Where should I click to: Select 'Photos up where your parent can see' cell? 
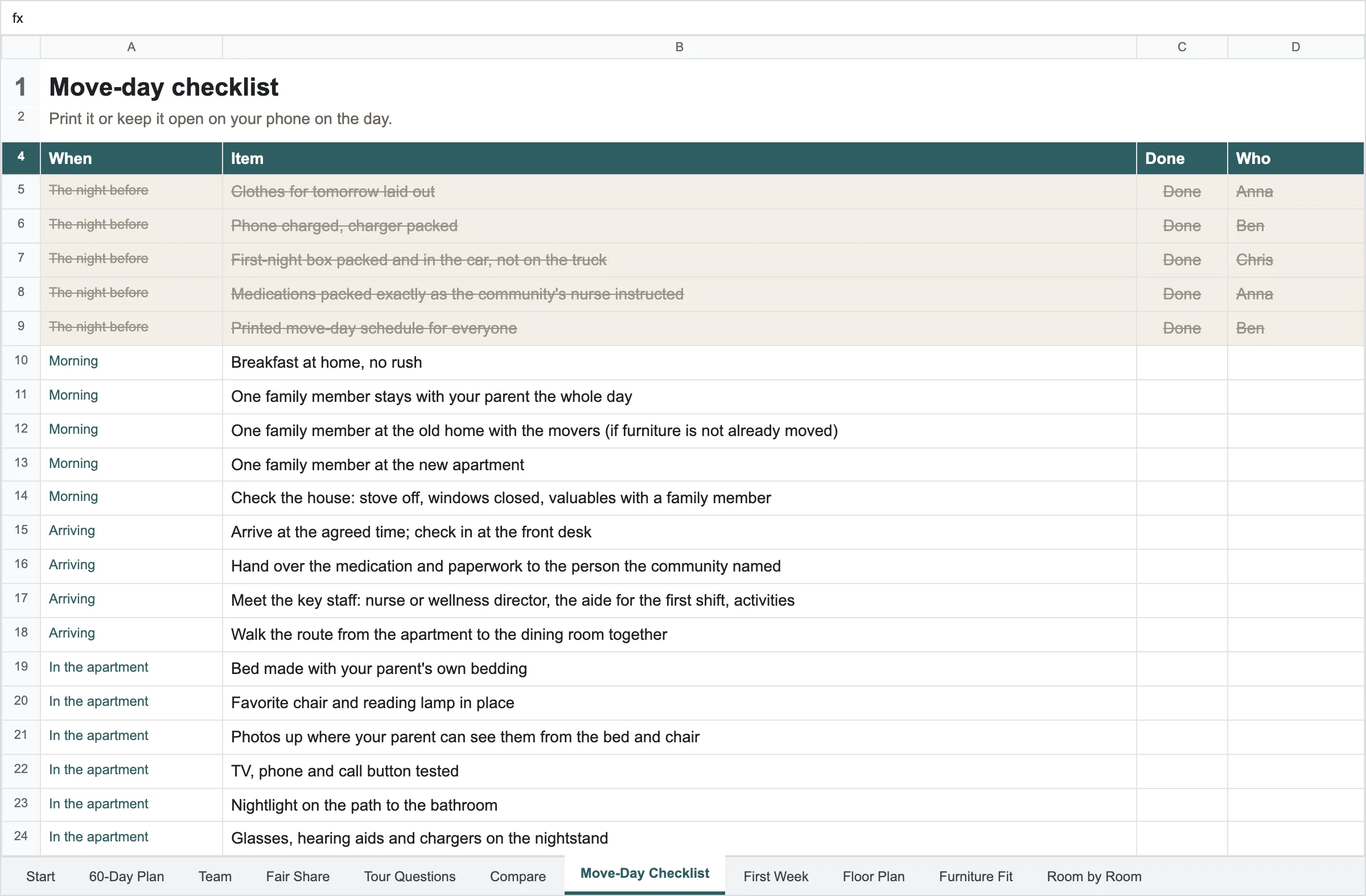[x=679, y=737]
